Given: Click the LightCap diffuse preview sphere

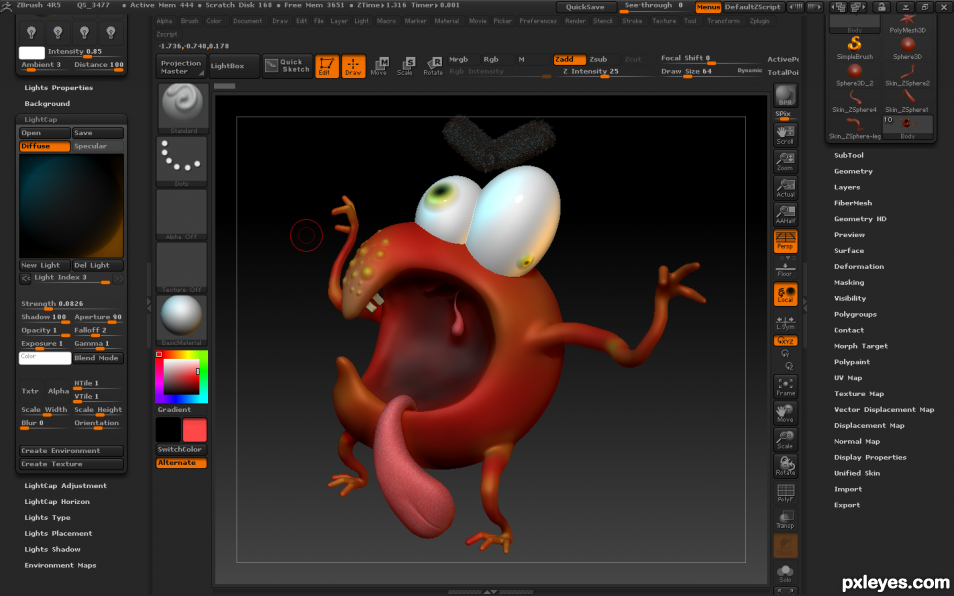Looking at the screenshot, I should [71, 206].
